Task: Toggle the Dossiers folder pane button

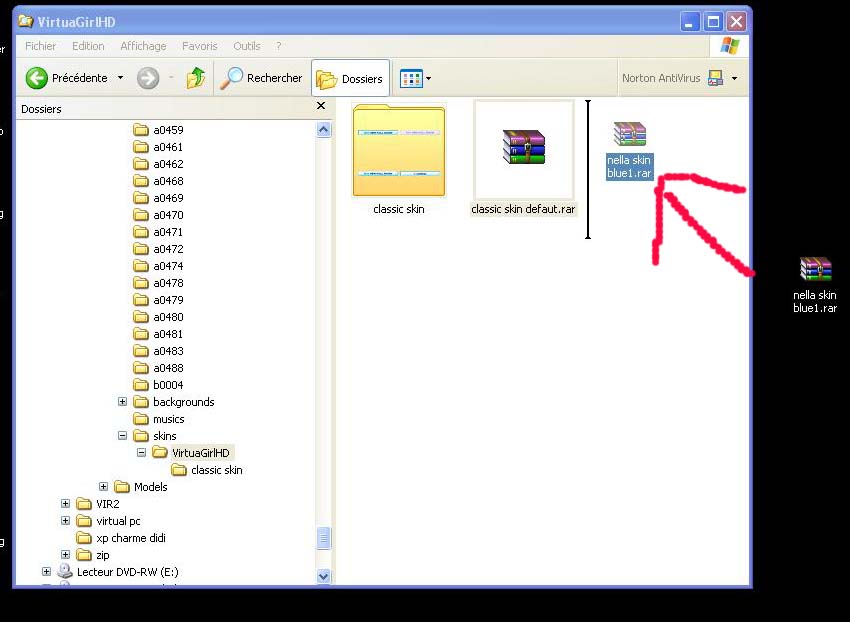Action: click(x=350, y=79)
